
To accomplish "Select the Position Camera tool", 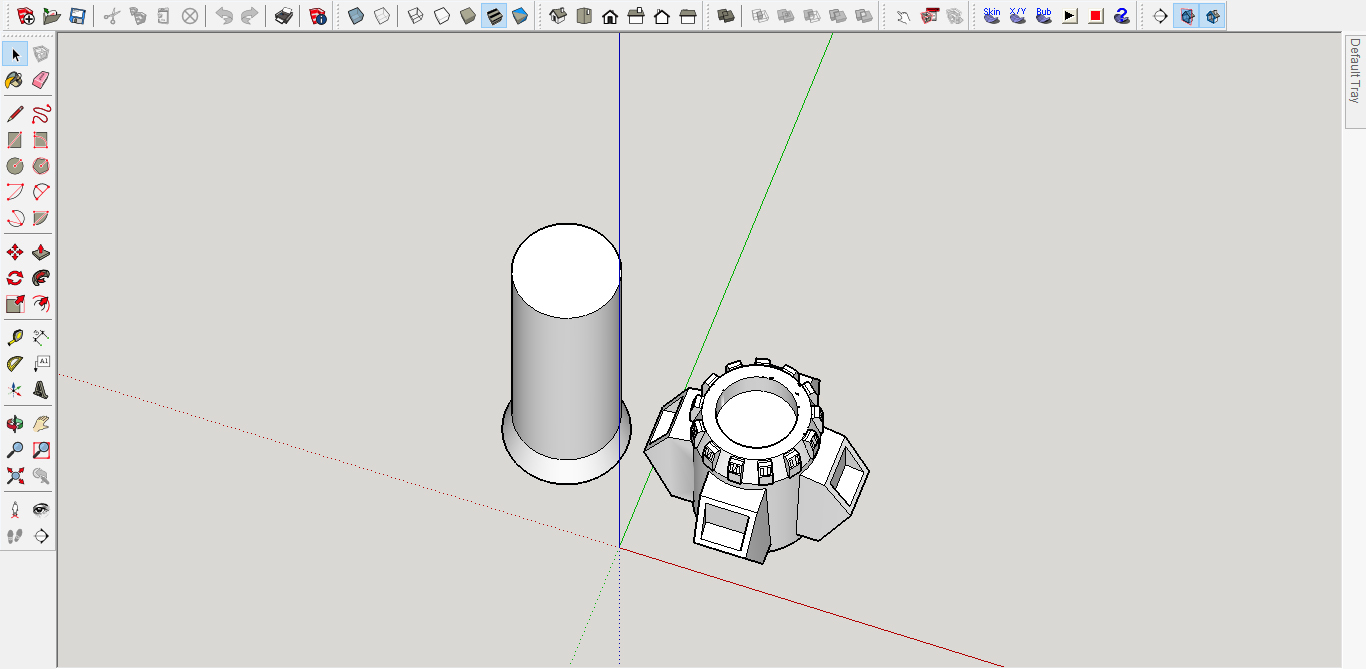I will tap(15, 510).
